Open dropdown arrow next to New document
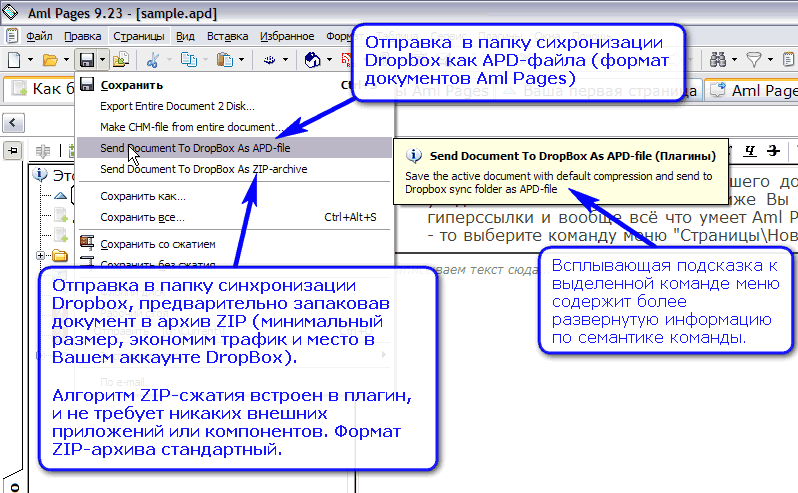 click(30, 60)
